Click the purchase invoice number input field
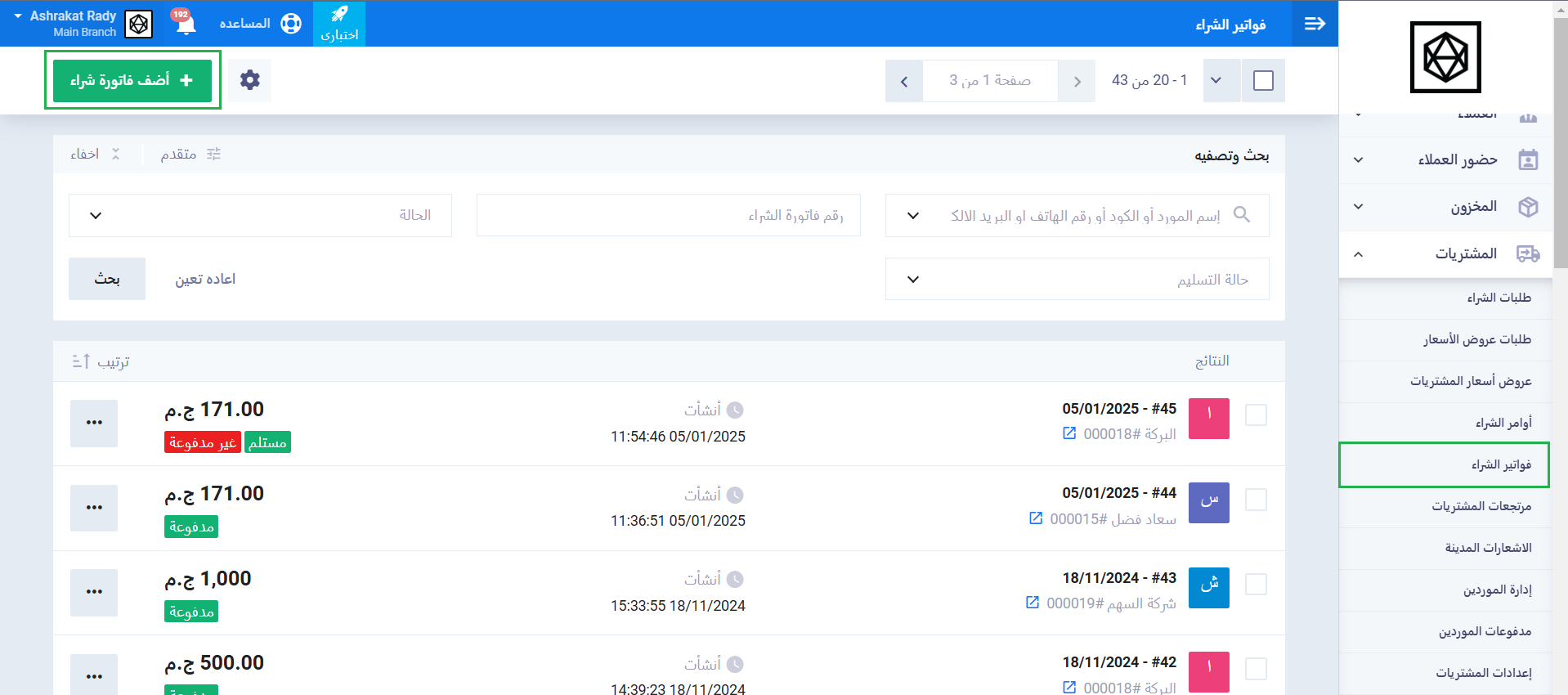Viewport: 1568px width, 695px height. [x=668, y=215]
